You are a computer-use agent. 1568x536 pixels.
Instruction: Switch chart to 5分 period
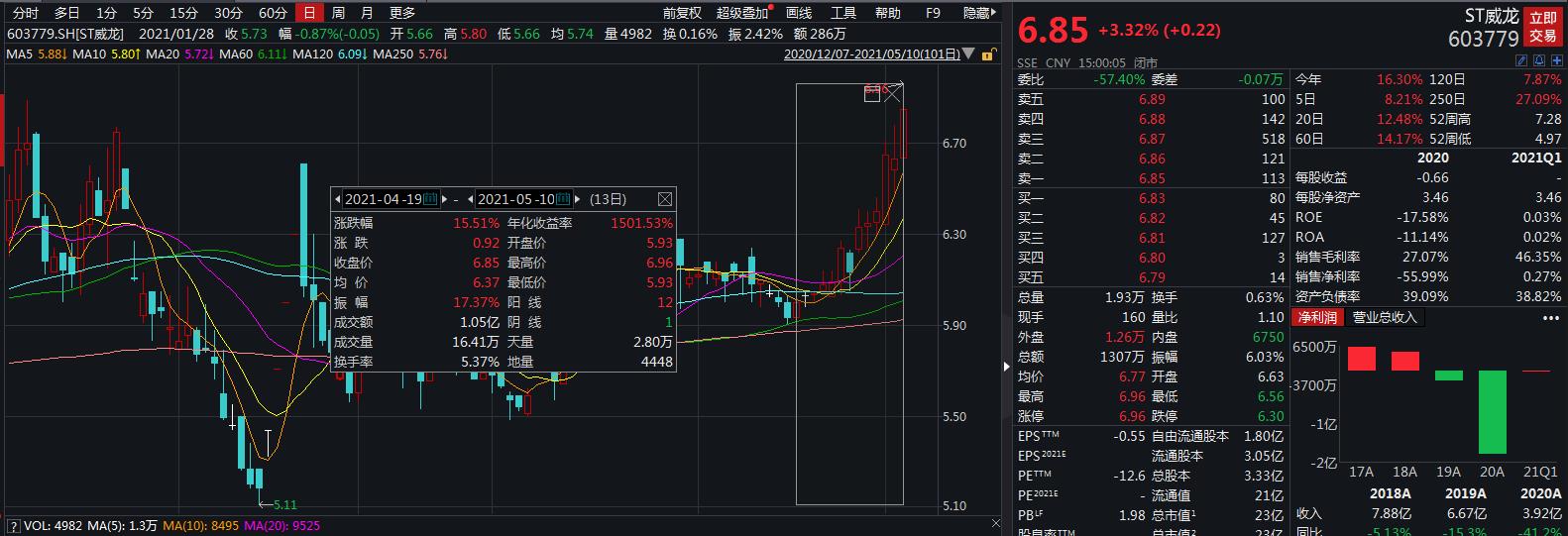point(144,13)
